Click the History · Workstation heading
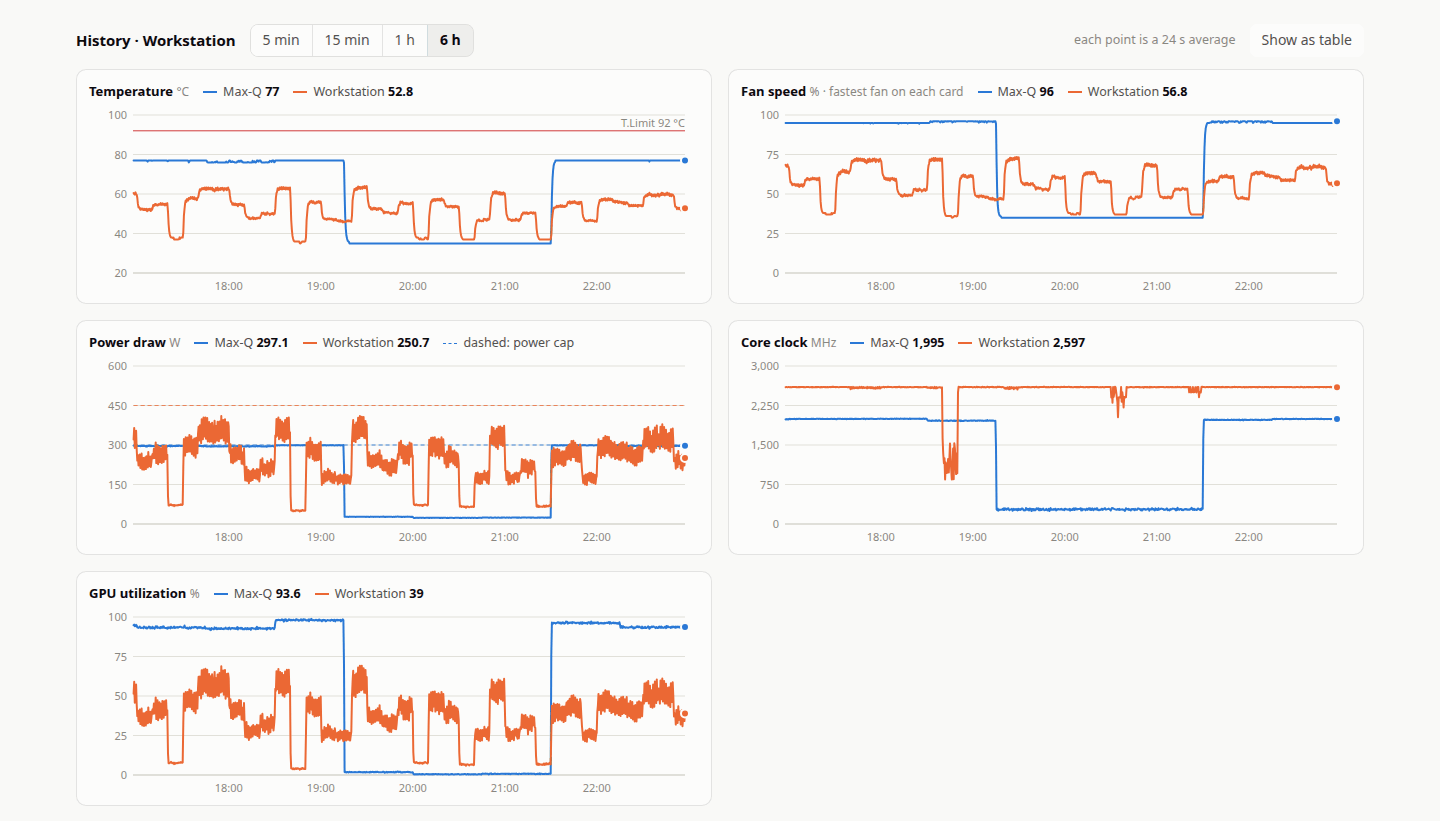This screenshot has height=821, width=1440. pyautogui.click(x=156, y=41)
